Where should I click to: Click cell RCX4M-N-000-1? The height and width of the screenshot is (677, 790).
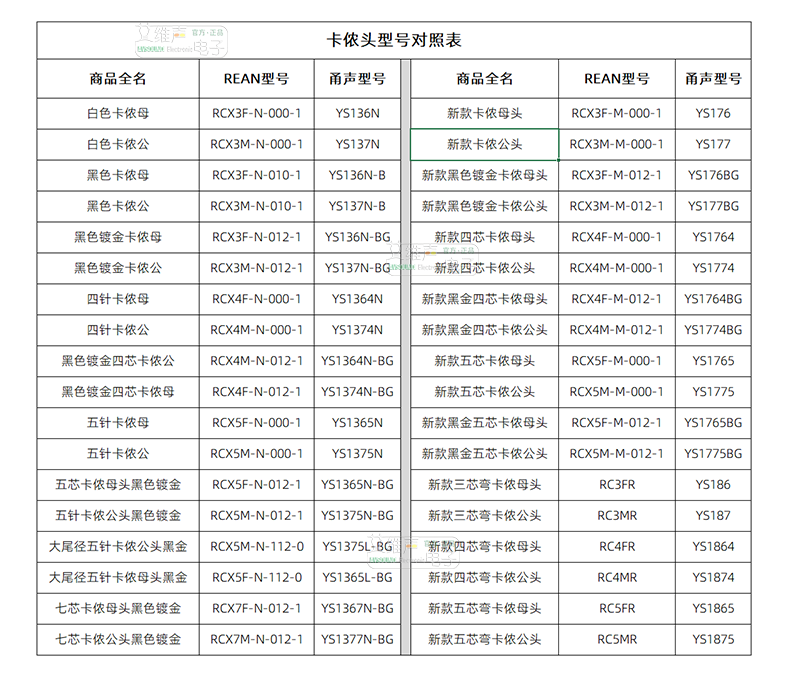point(256,330)
